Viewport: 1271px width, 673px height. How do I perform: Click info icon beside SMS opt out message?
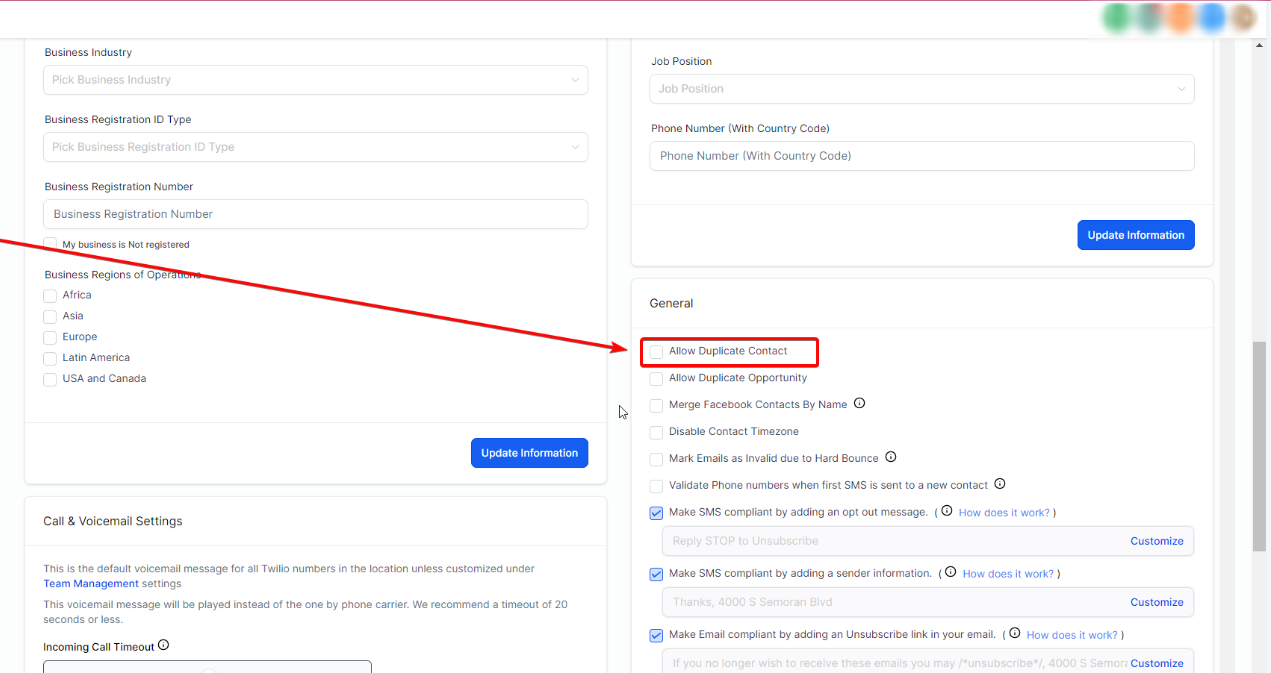(x=946, y=511)
